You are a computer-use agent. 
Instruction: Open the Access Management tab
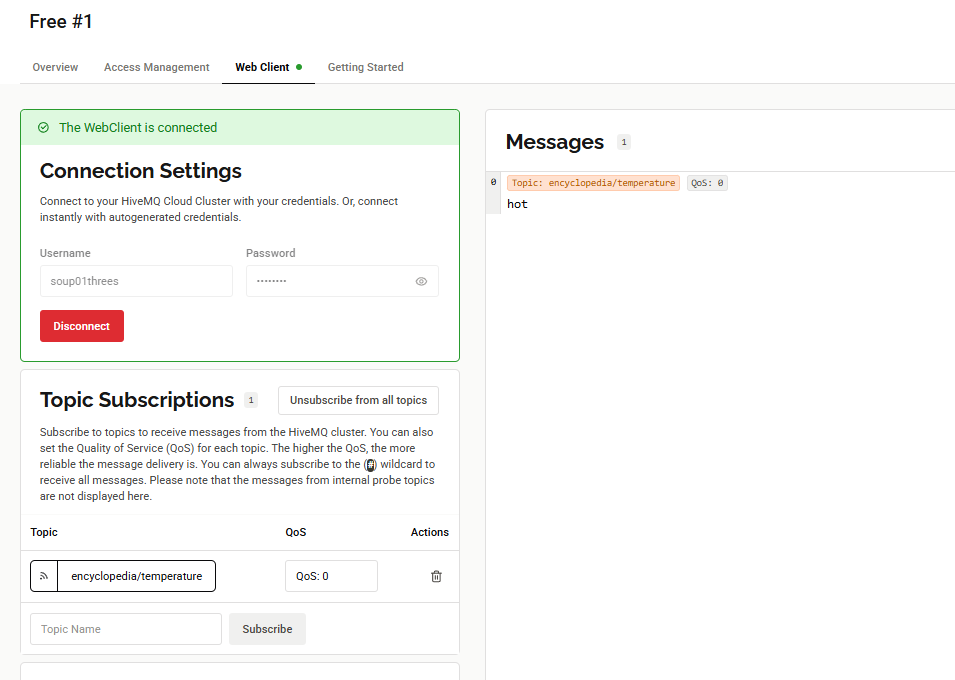coord(157,67)
